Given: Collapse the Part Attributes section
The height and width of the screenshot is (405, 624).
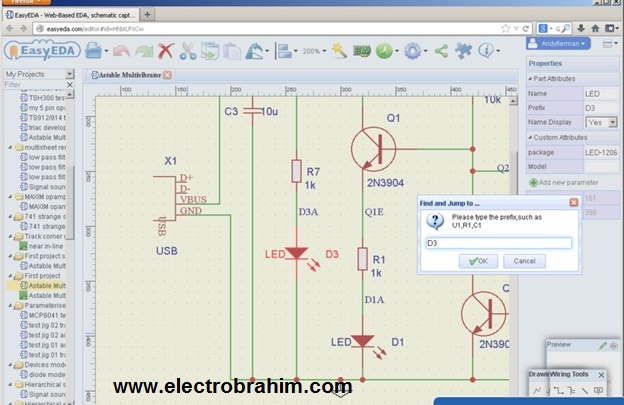Looking at the screenshot, I should point(530,79).
